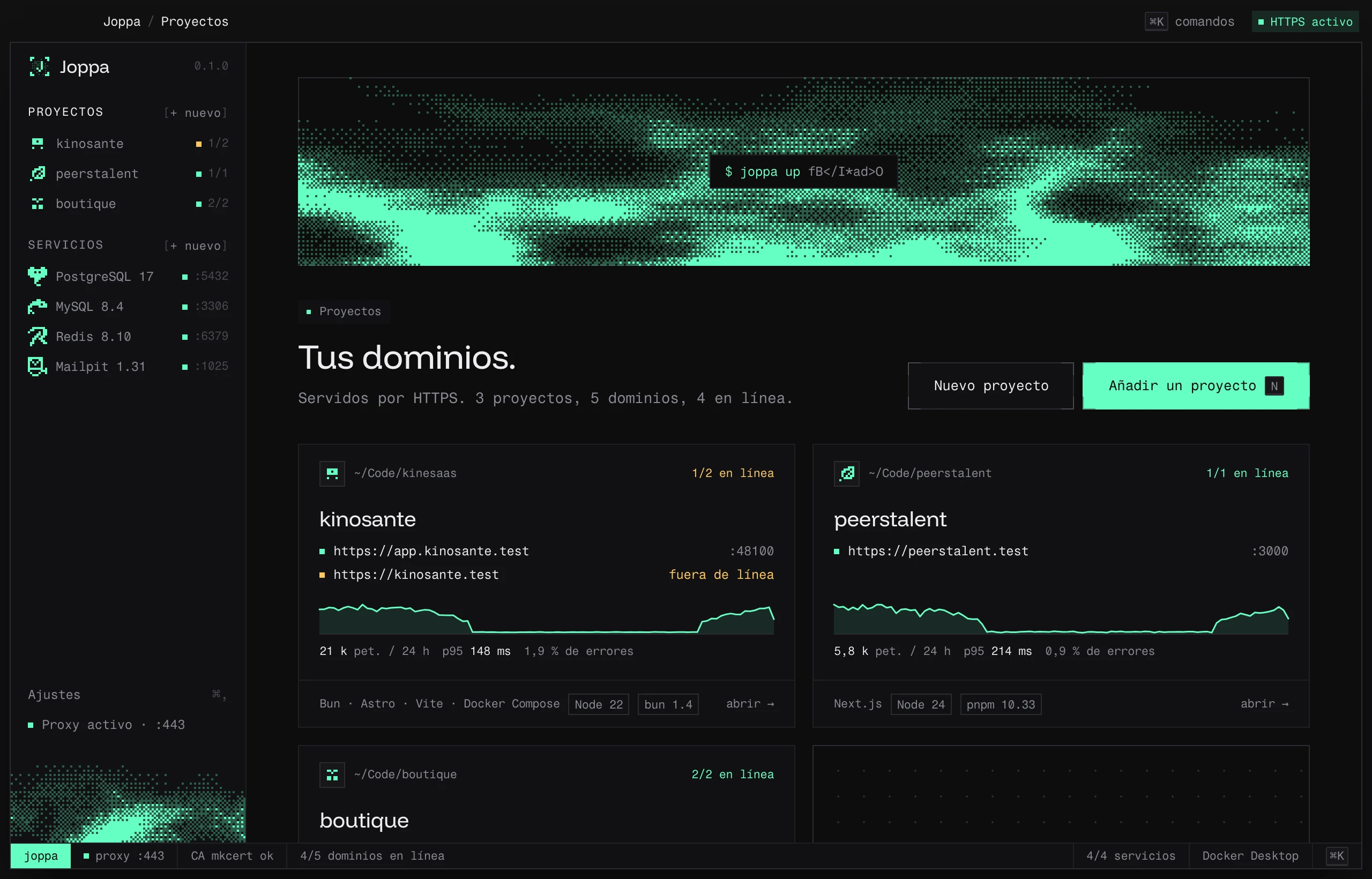Open https://peerstalent.test link

click(x=938, y=551)
